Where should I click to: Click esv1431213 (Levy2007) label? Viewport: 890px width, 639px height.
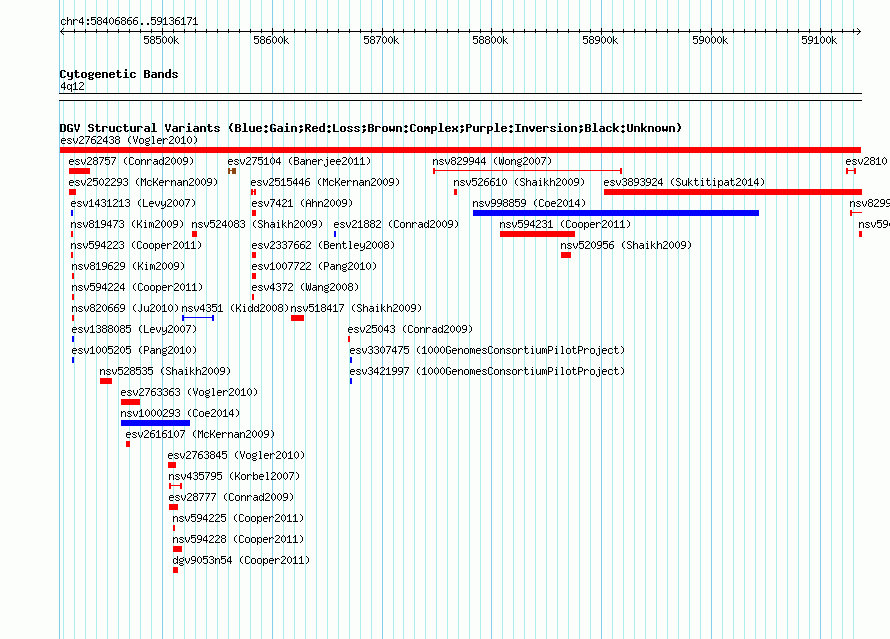point(133,203)
